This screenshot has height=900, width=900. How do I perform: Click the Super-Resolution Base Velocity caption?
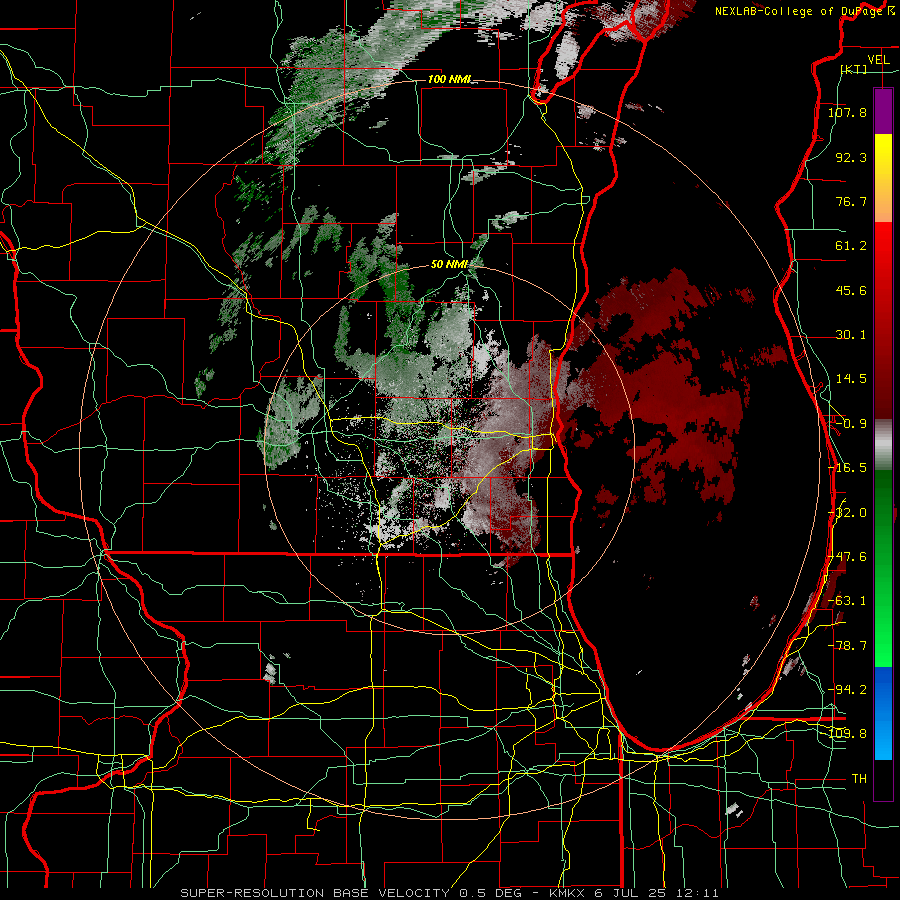[449, 893]
